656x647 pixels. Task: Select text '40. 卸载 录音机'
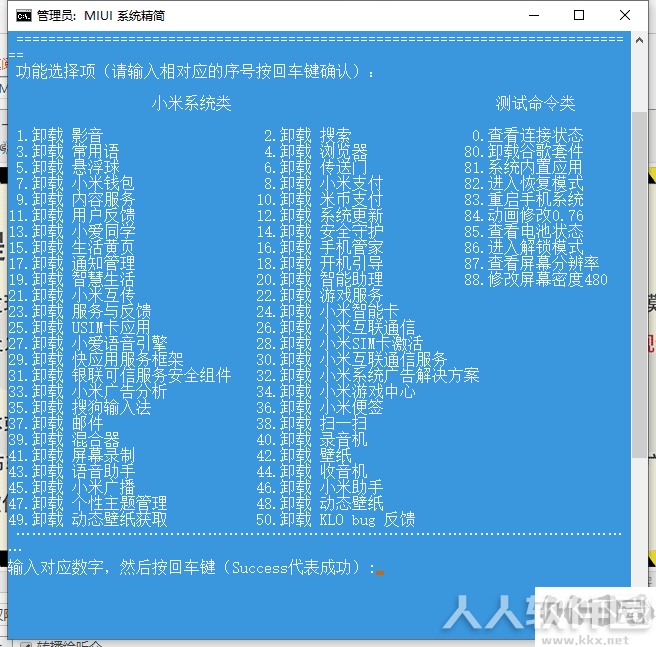[x=312, y=439]
